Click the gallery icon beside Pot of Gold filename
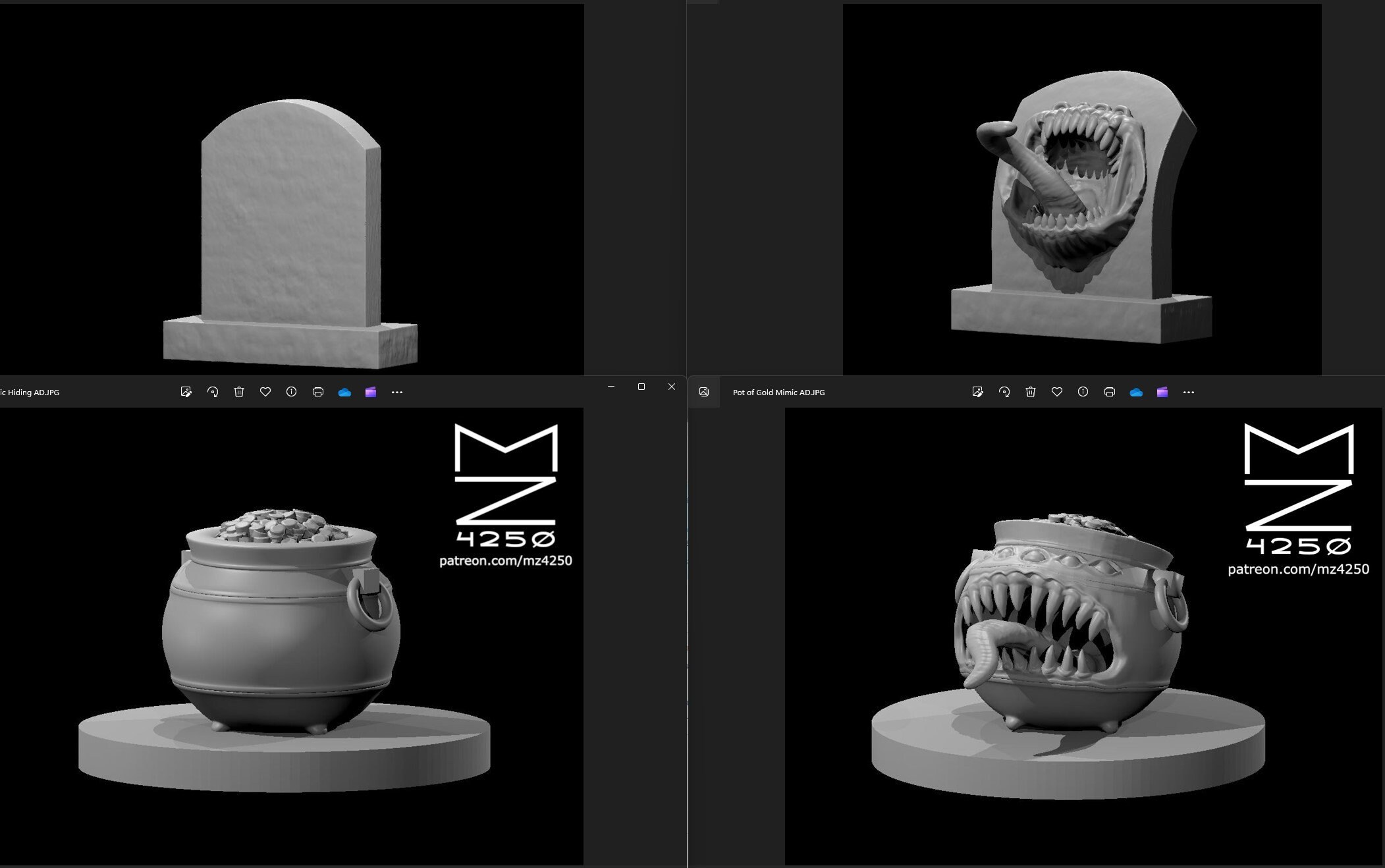 (704, 392)
